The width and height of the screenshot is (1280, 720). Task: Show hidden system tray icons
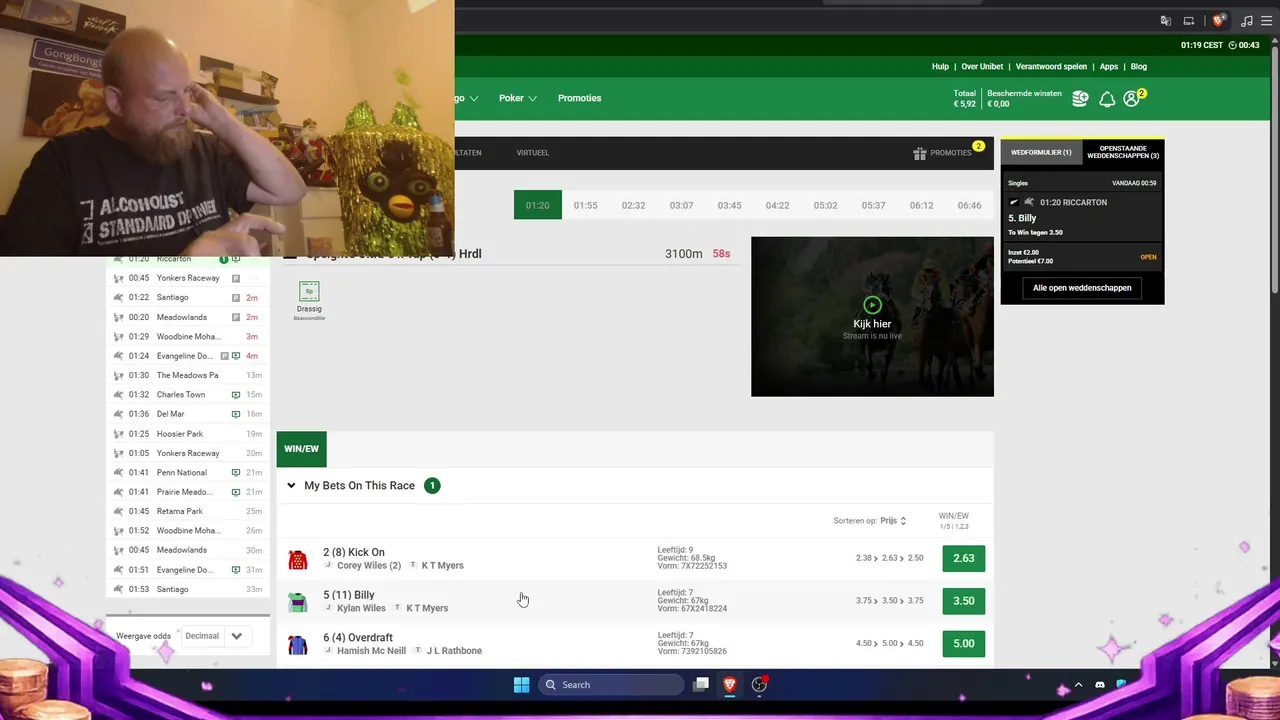[1078, 685]
